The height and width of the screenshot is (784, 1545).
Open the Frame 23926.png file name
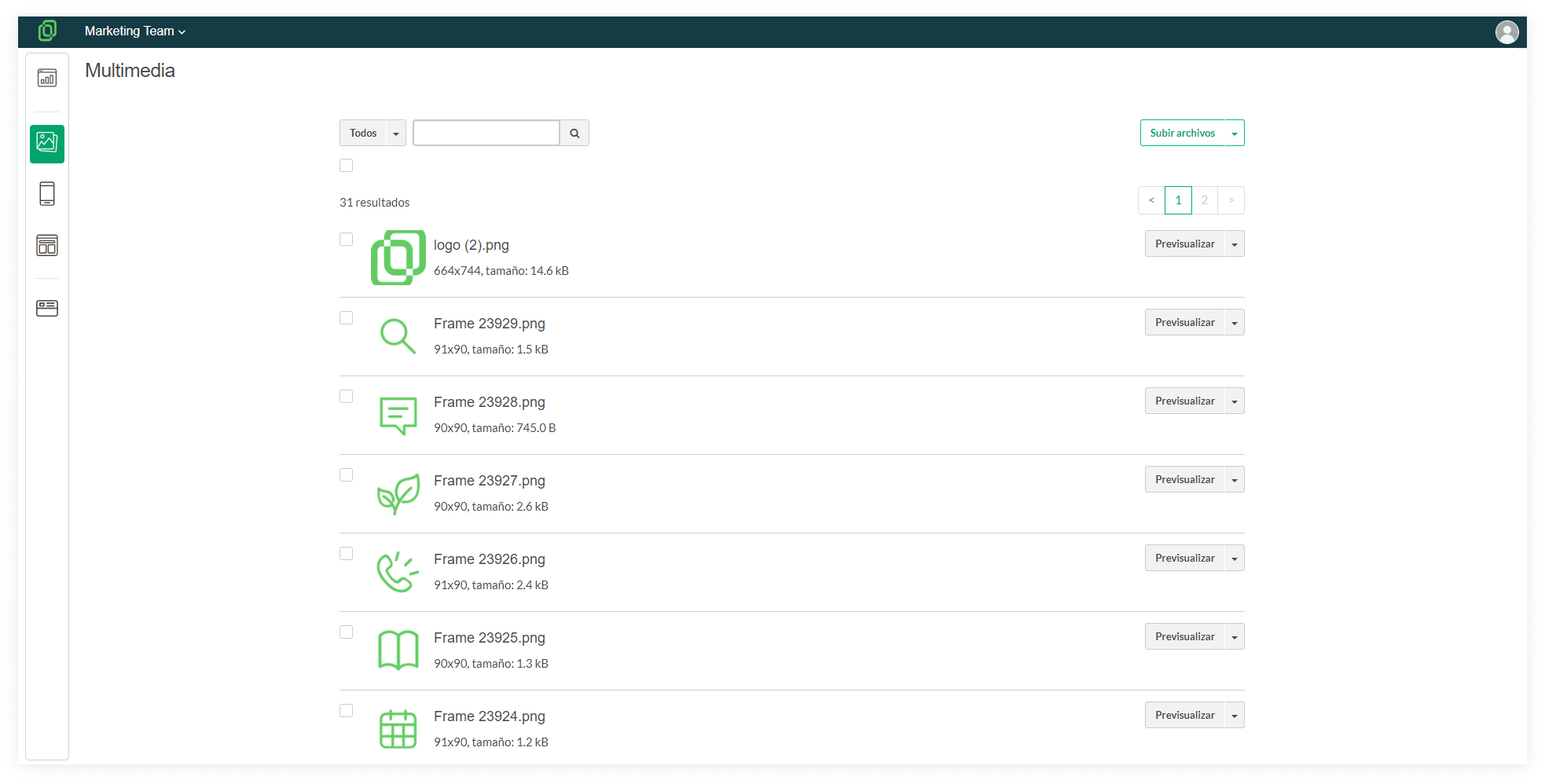click(x=490, y=559)
